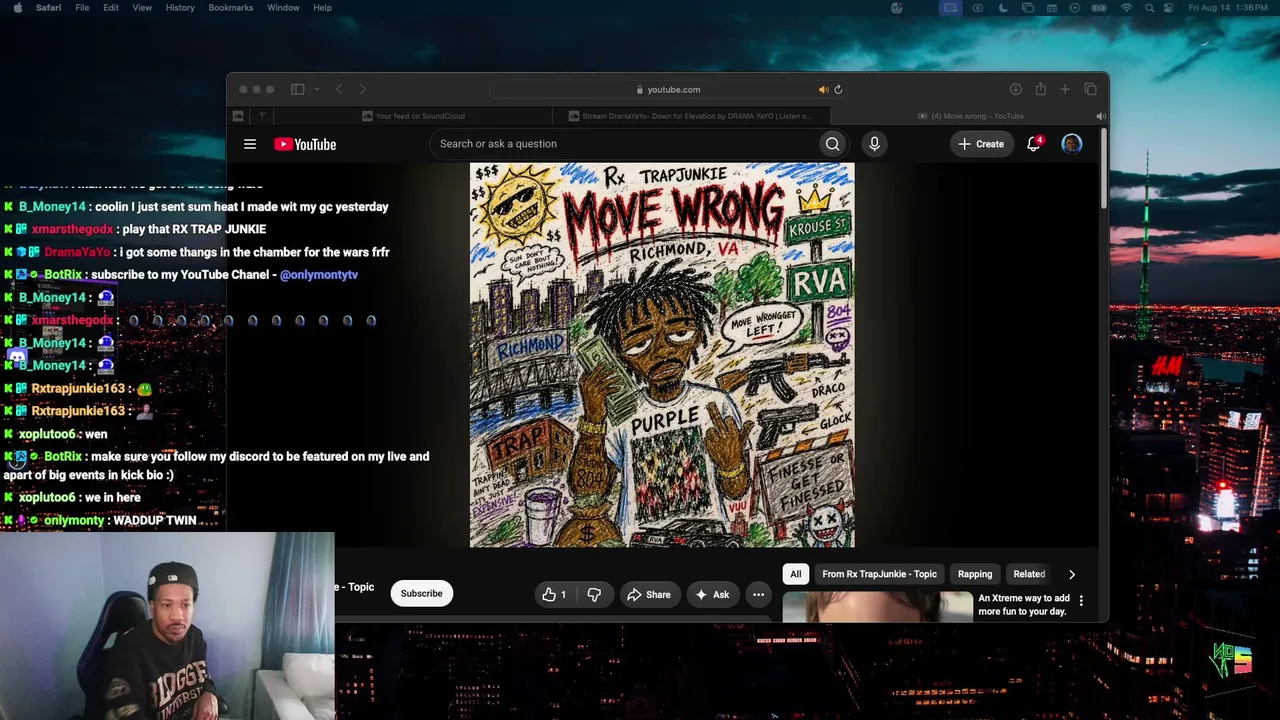1280x720 pixels.
Task: Click Safari's share button
Action: coord(1040,90)
